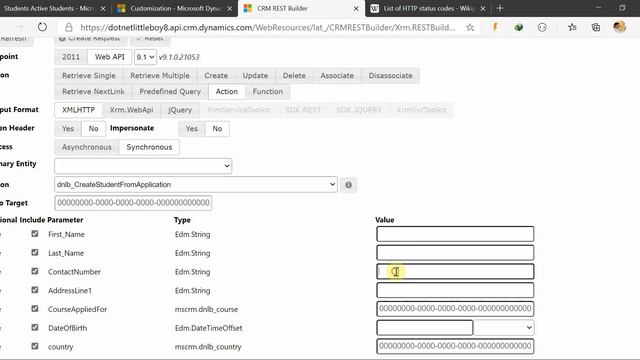This screenshot has width=640, height=360.
Task: Open the 9.1 API version dropdown
Action: 145,57
